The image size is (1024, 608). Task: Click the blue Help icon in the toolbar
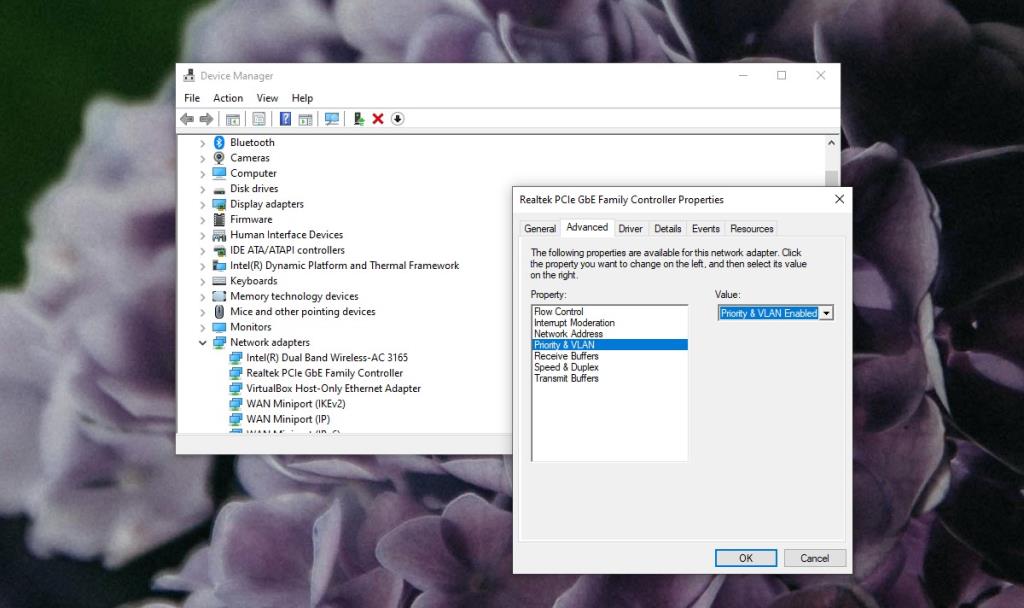(x=286, y=119)
